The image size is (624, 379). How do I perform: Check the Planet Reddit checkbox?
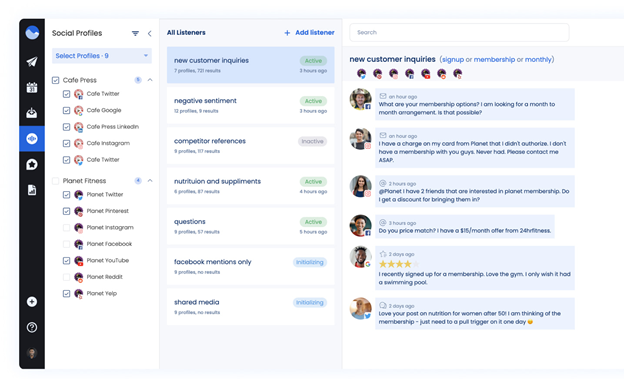[66, 277]
